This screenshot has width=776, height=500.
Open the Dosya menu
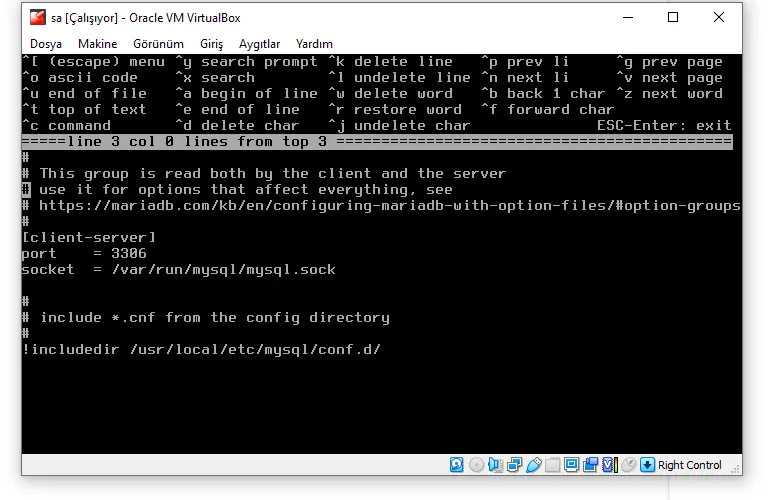click(46, 44)
